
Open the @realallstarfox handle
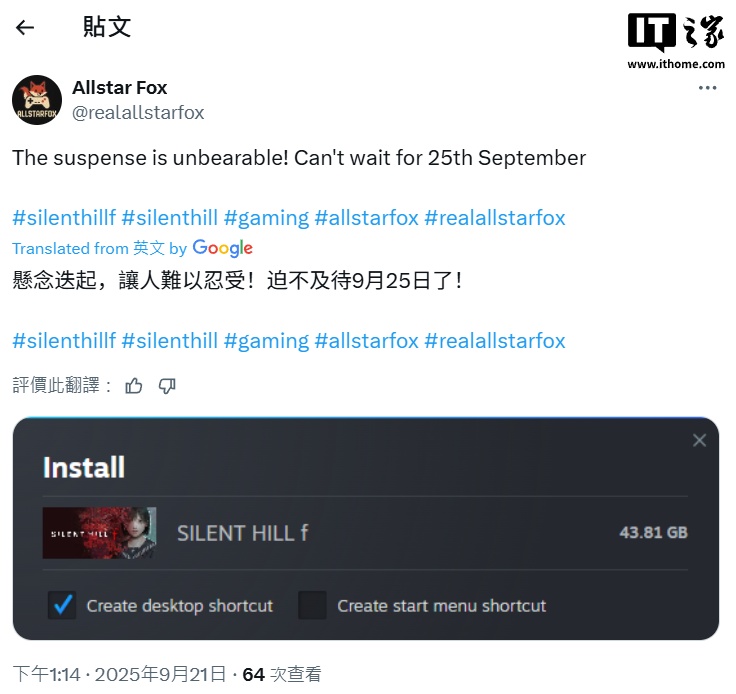click(138, 113)
